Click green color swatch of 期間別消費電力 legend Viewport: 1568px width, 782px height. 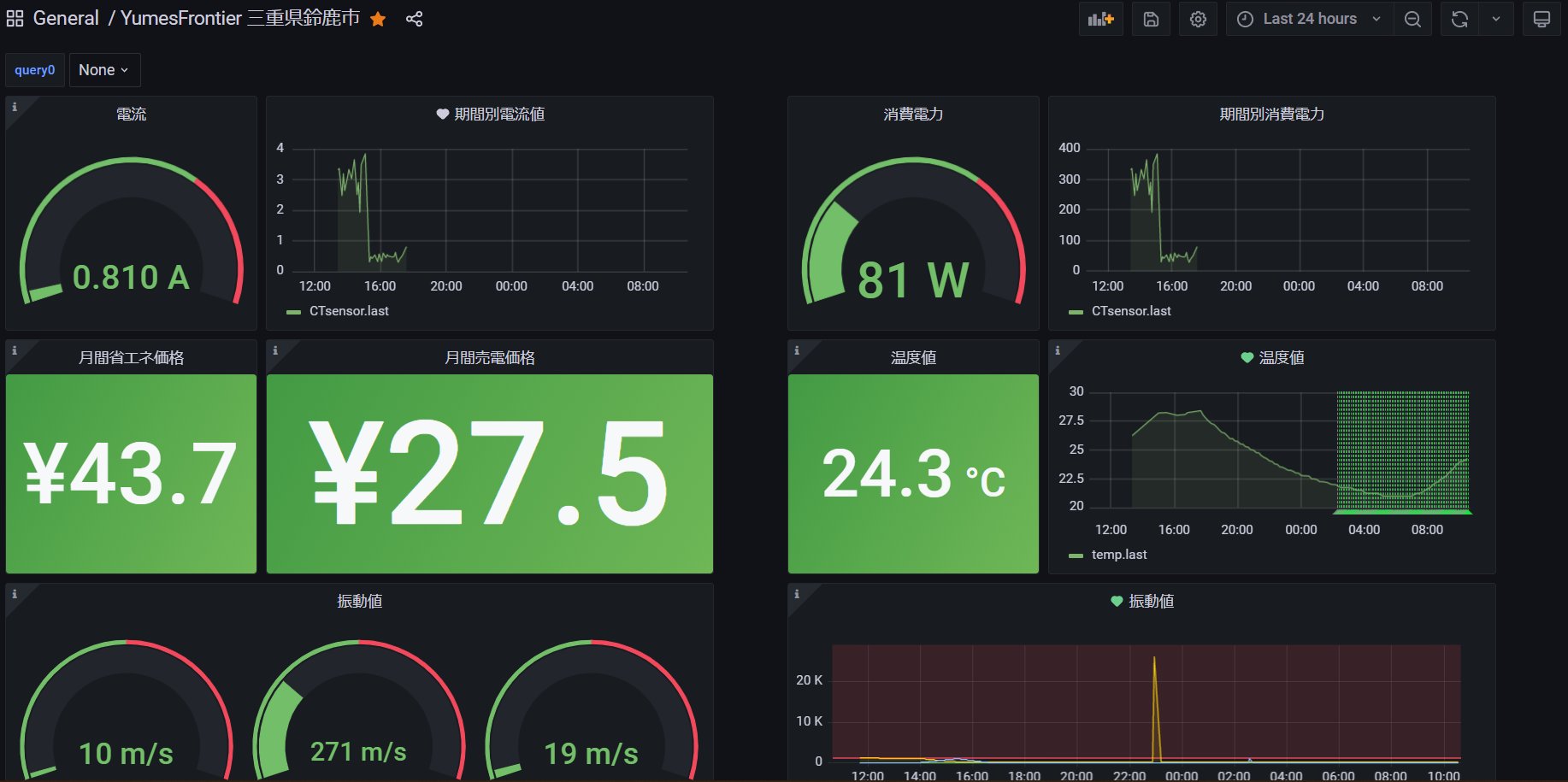(1076, 312)
